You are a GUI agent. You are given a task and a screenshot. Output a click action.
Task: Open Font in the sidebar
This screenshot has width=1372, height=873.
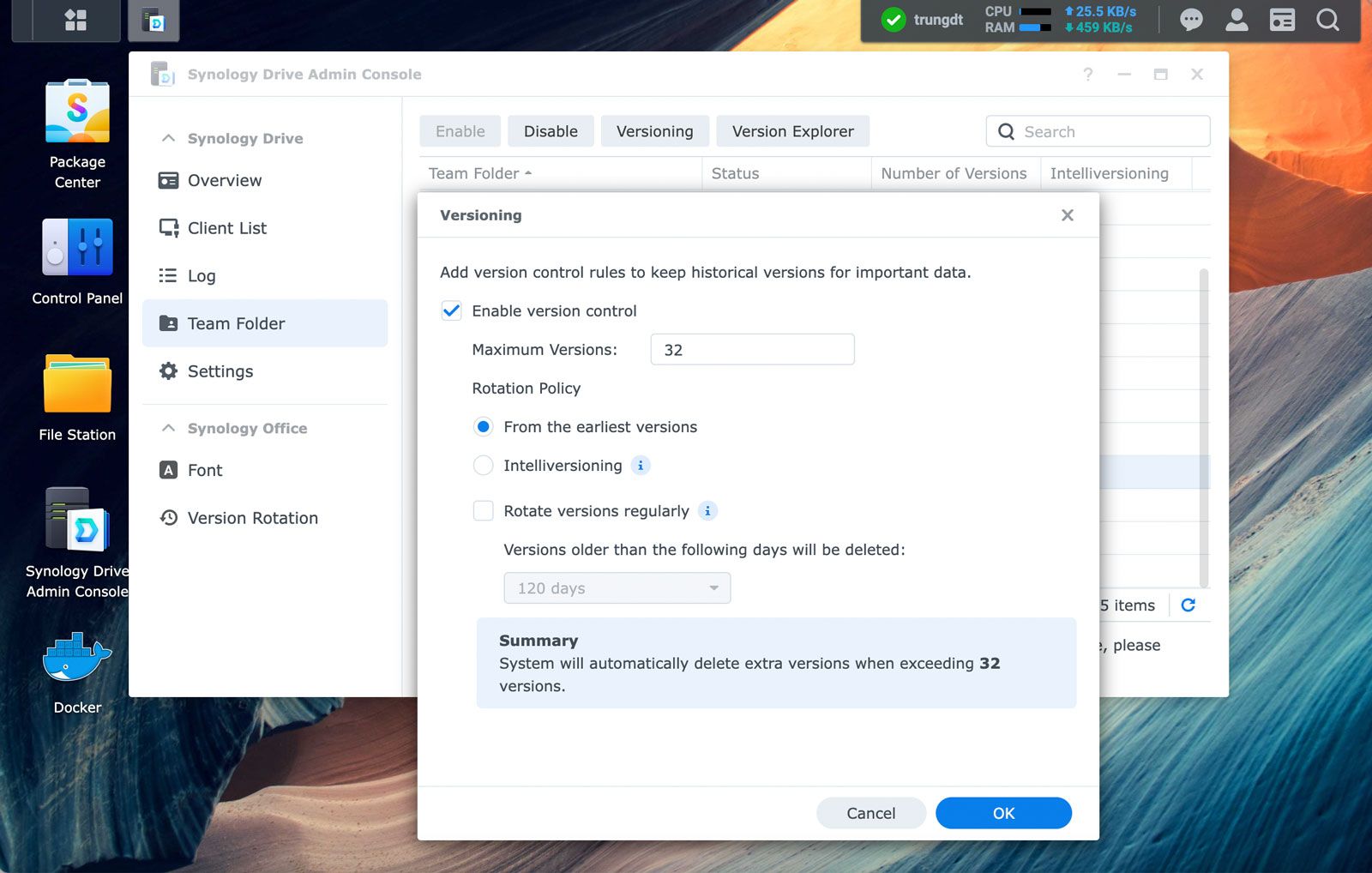(x=265, y=470)
